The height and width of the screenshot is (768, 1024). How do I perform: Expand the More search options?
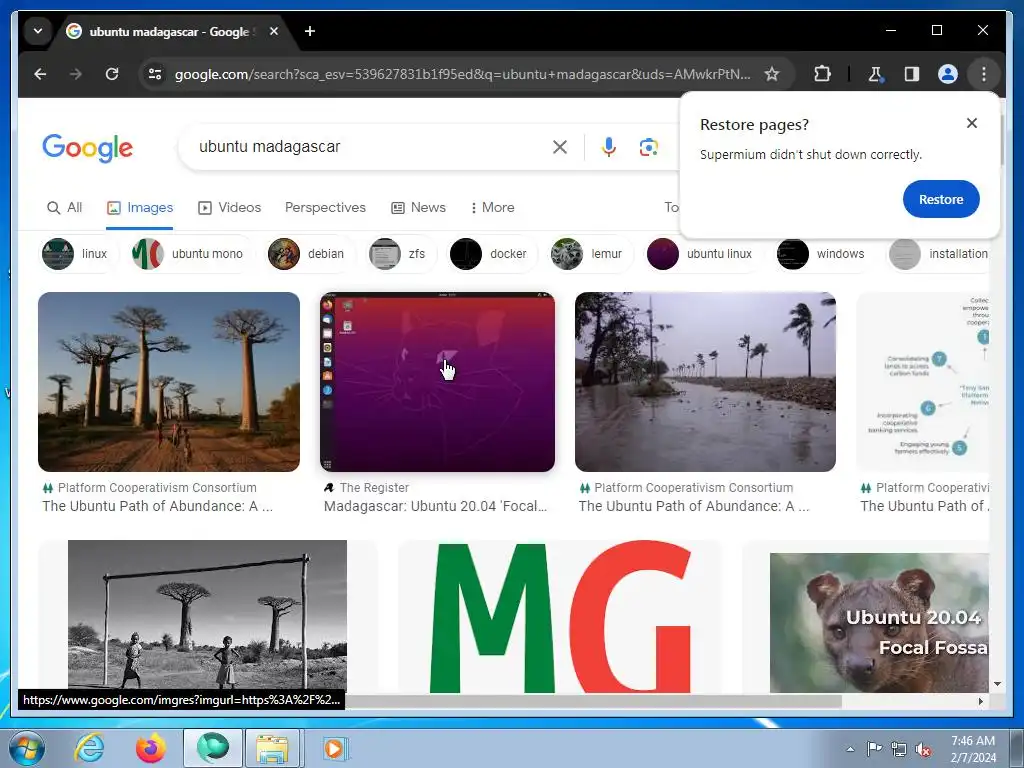tap(492, 208)
